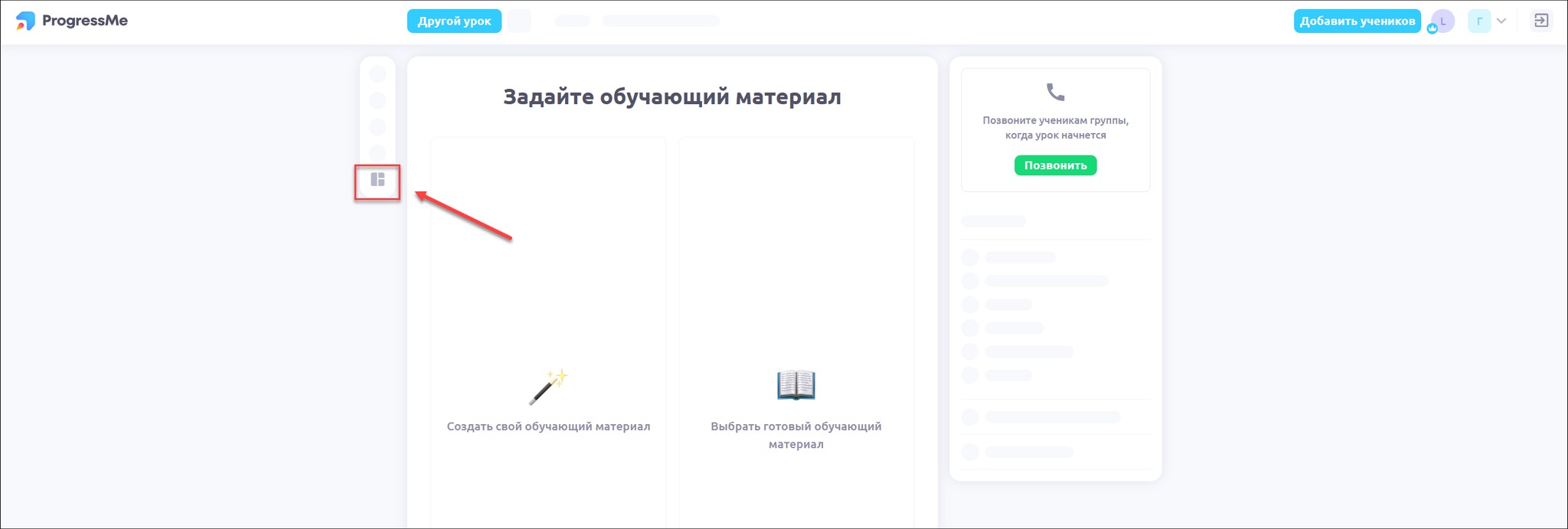
Task: Open the highlighted layout panel icon in sidebar
Action: tap(377, 180)
